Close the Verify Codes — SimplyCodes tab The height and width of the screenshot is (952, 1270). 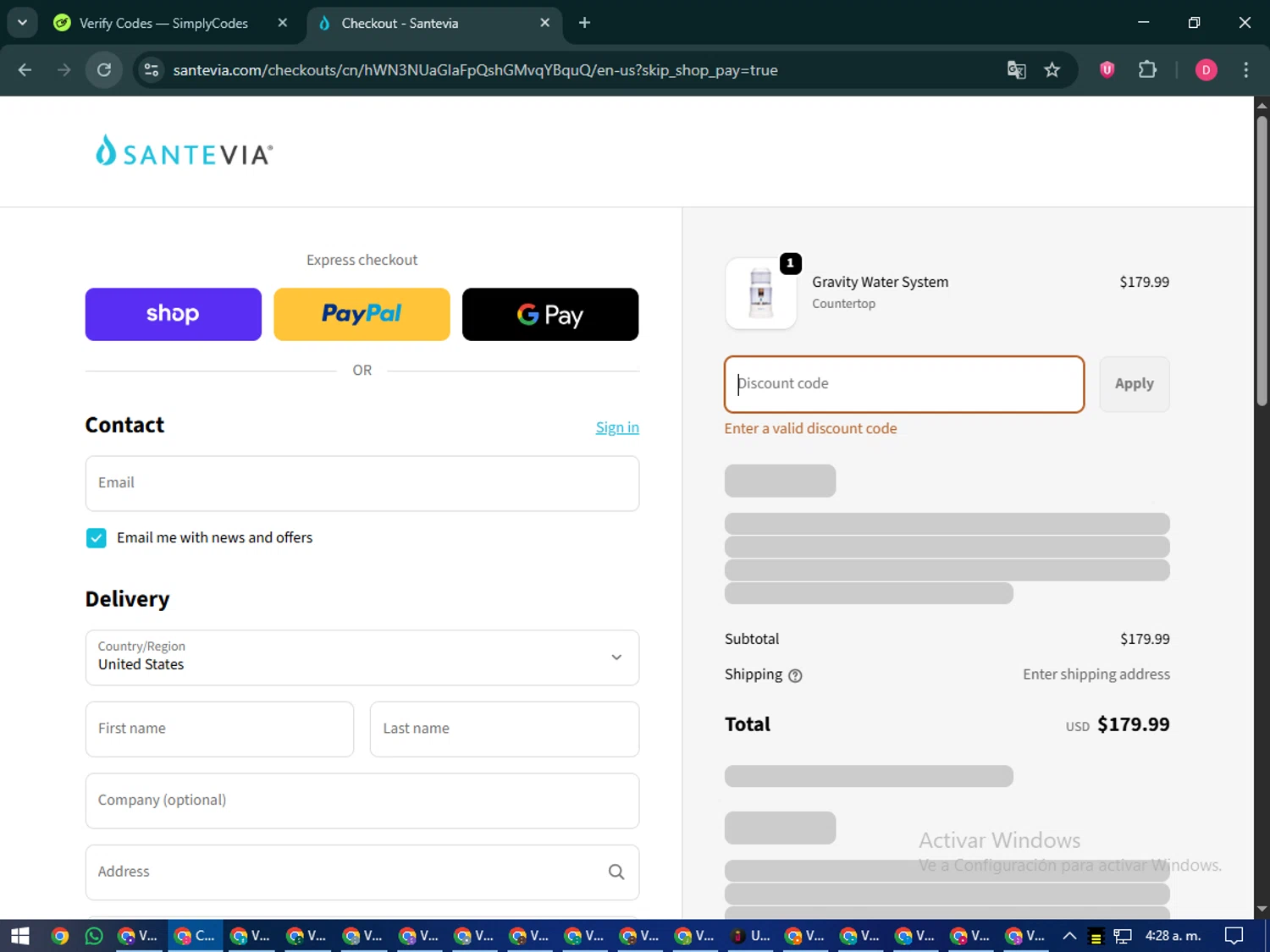[x=283, y=23]
